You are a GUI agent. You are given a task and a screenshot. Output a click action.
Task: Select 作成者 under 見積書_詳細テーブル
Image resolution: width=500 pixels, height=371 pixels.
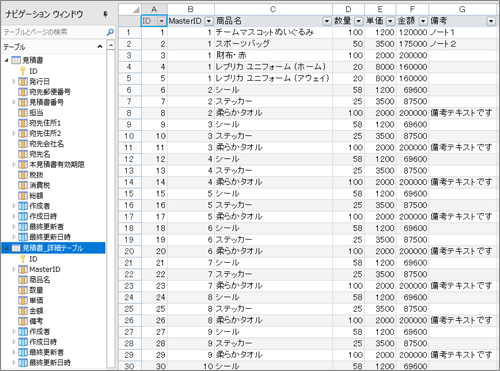click(40, 332)
